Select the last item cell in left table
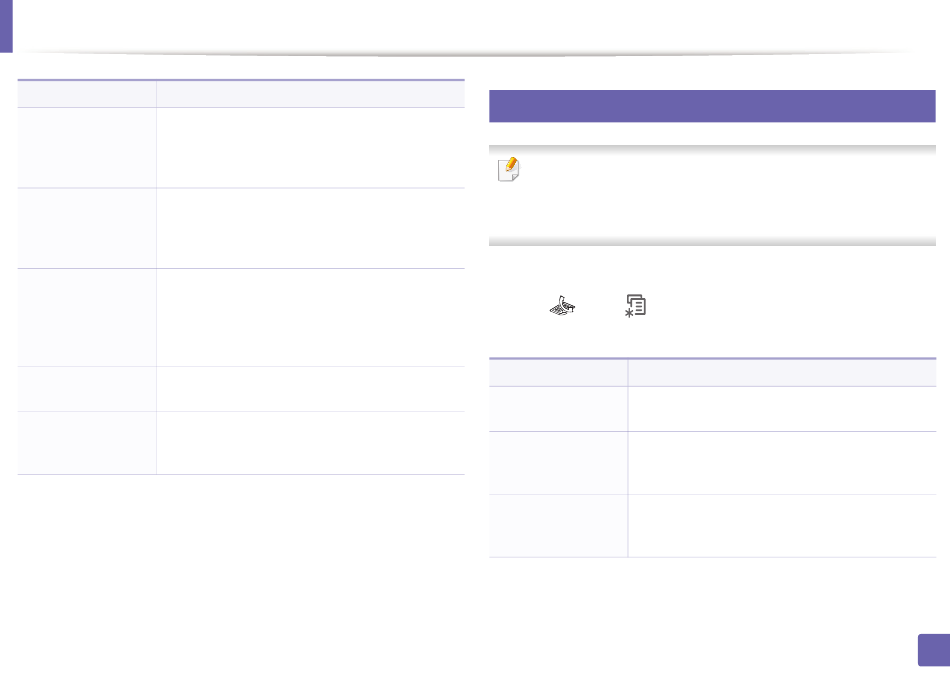 click(87, 443)
